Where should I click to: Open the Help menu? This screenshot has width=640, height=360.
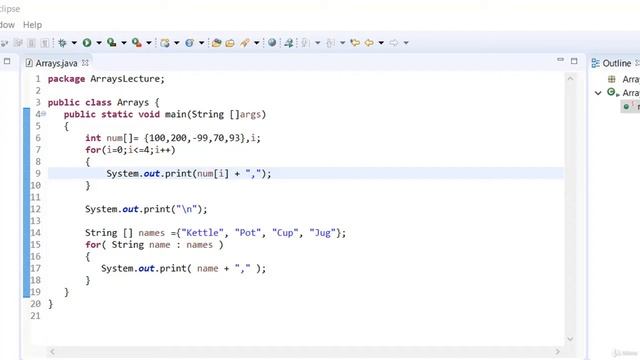click(32, 25)
